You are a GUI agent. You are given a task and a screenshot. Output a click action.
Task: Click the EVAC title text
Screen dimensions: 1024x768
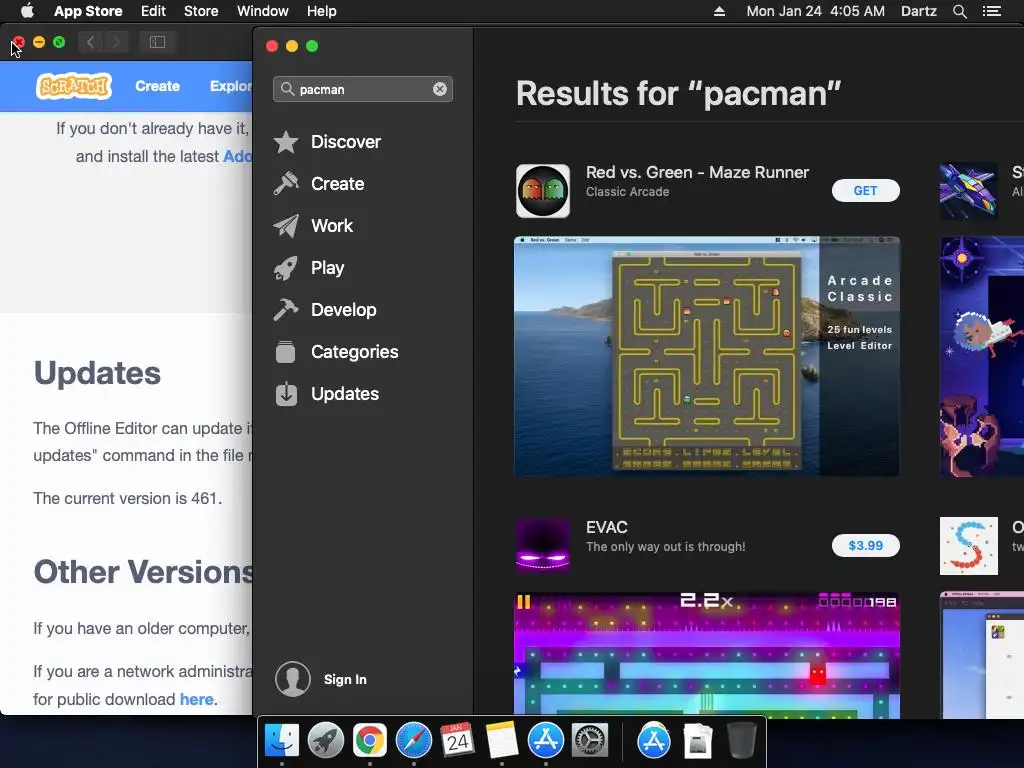(x=607, y=528)
